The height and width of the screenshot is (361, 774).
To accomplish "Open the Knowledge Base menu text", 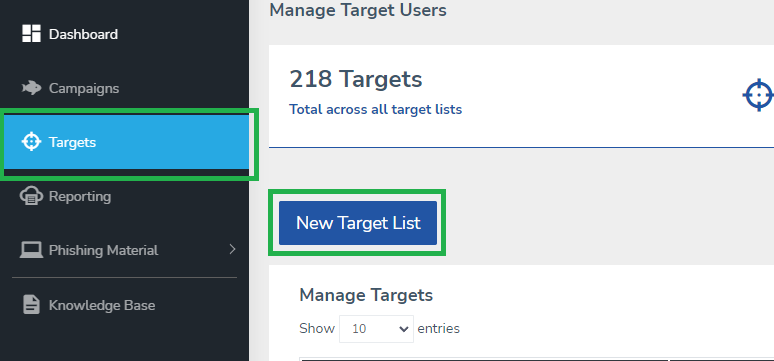I will click(x=102, y=305).
